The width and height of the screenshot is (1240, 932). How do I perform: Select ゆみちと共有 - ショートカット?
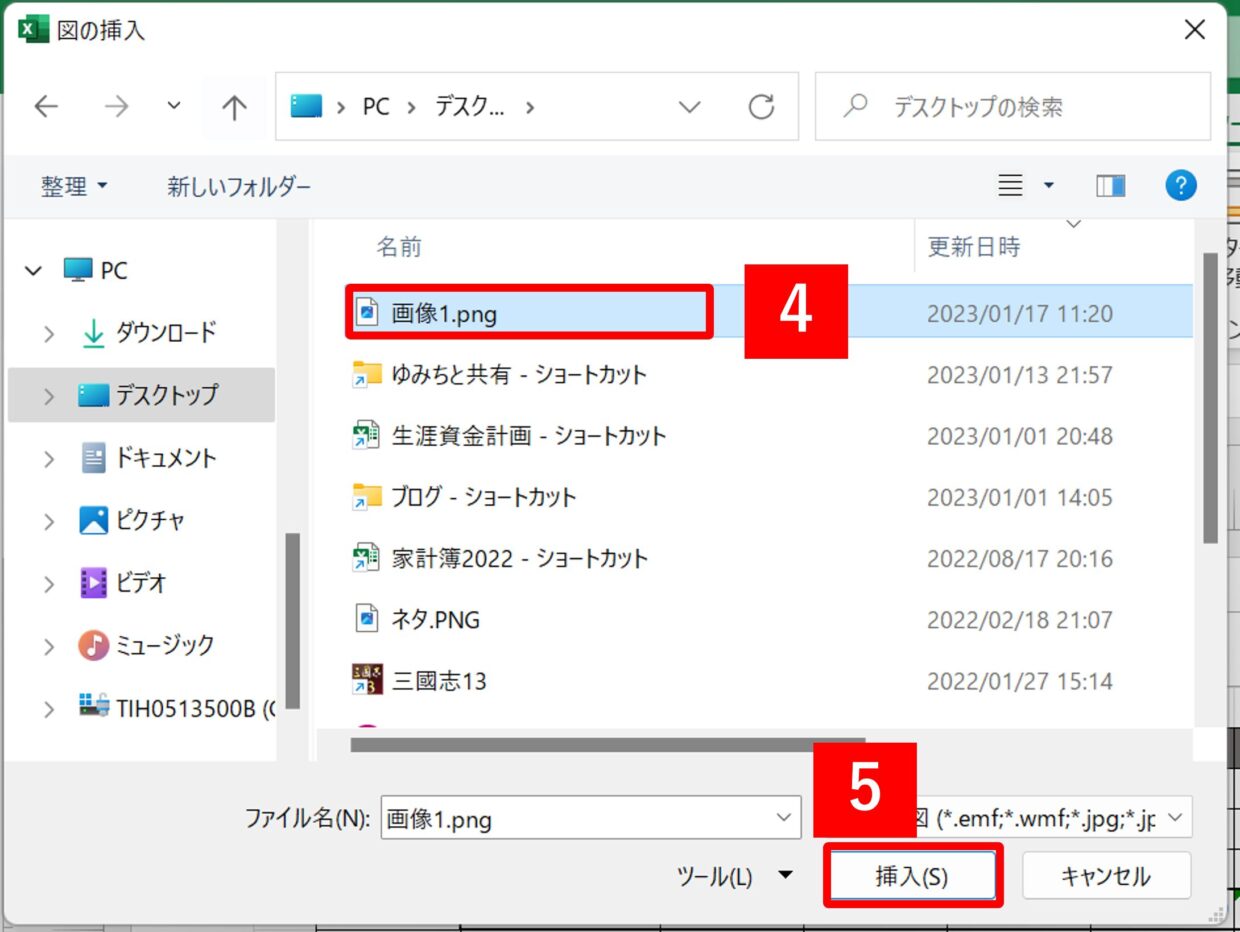click(519, 375)
